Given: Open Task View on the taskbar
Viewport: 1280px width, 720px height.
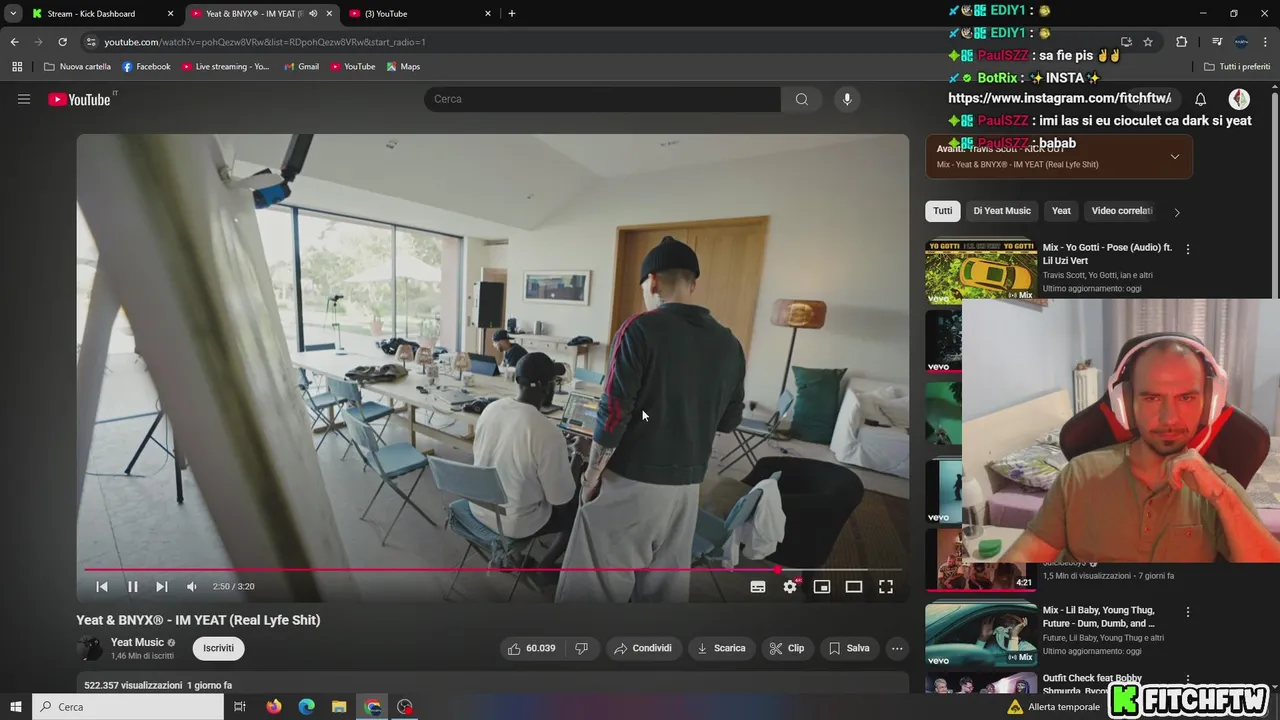Looking at the screenshot, I should click(240, 707).
